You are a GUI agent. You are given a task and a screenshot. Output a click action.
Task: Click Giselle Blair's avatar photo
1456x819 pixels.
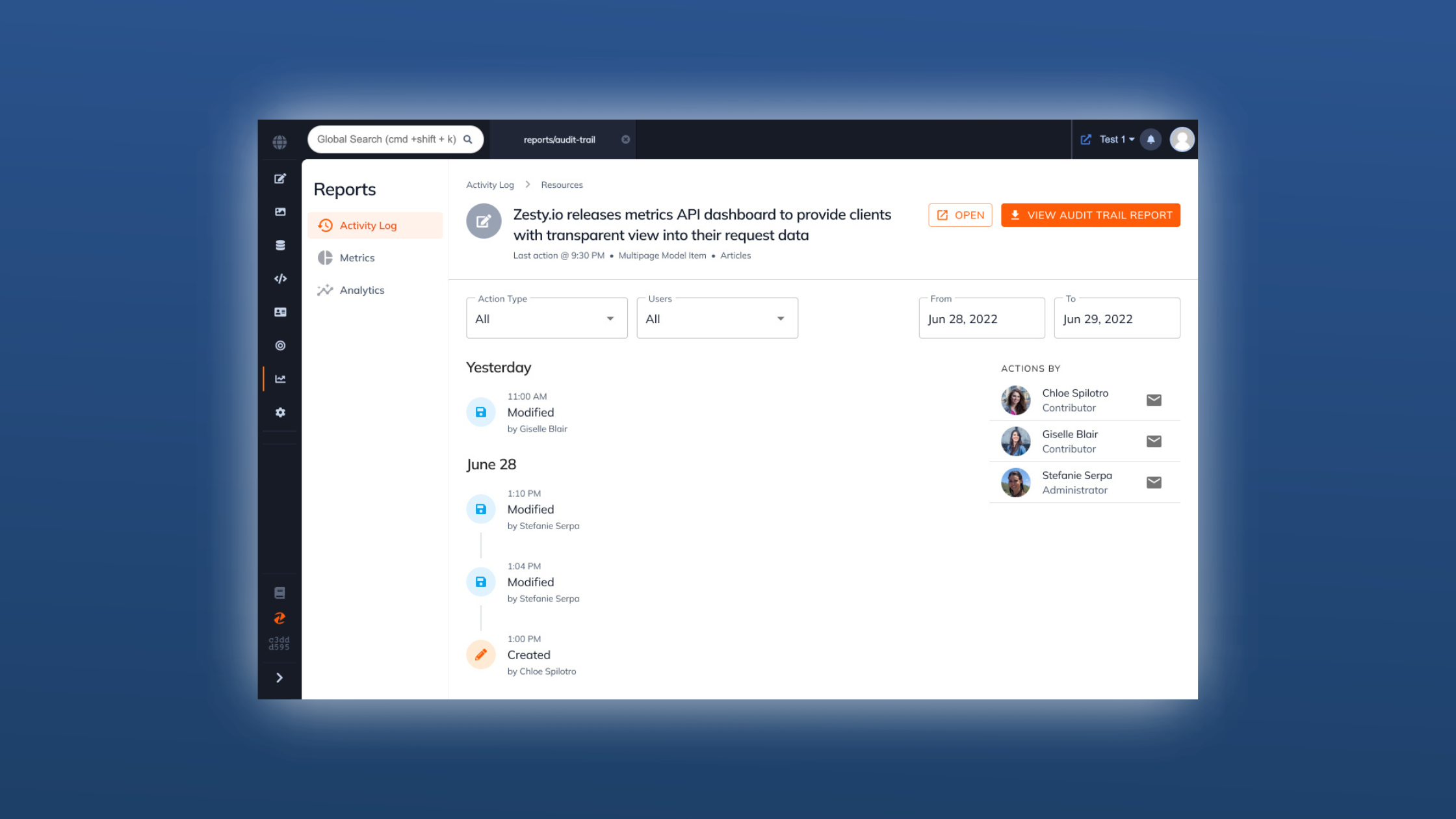[x=1015, y=441]
